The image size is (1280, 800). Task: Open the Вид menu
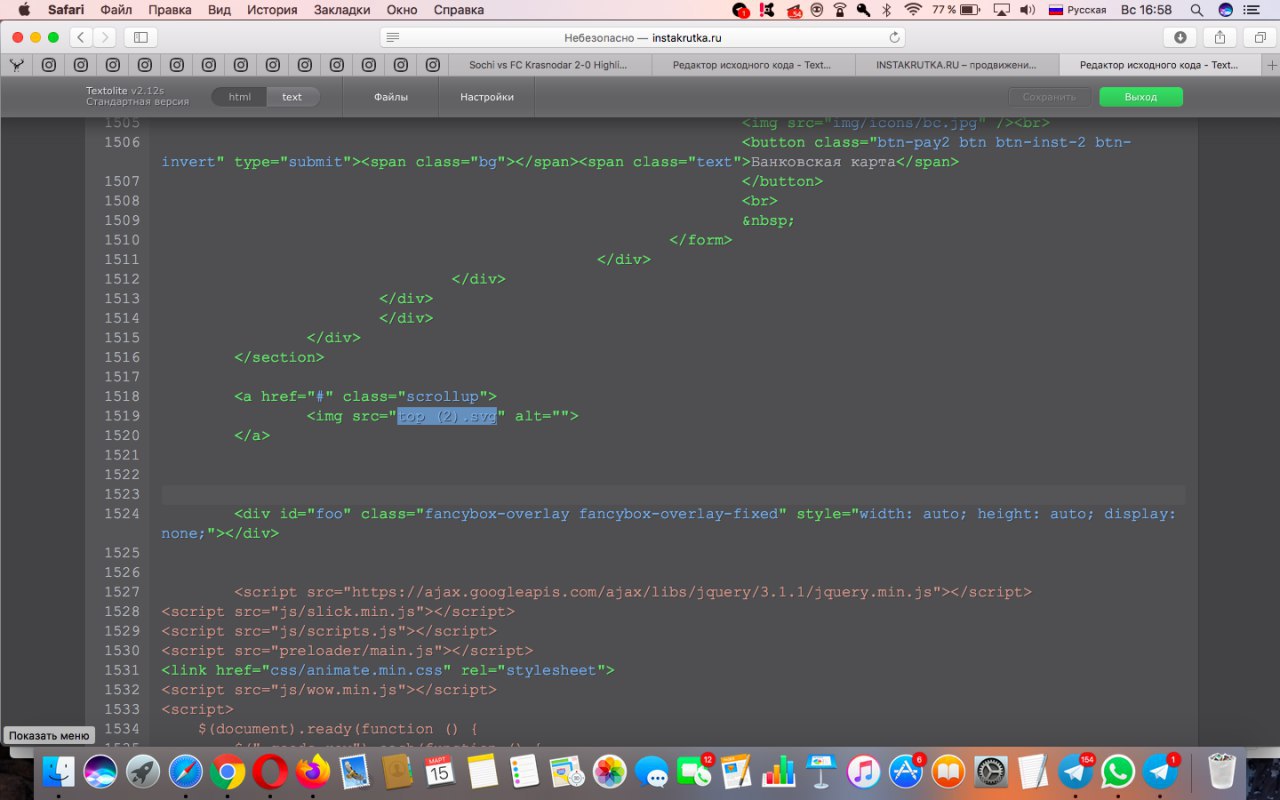[x=219, y=10]
